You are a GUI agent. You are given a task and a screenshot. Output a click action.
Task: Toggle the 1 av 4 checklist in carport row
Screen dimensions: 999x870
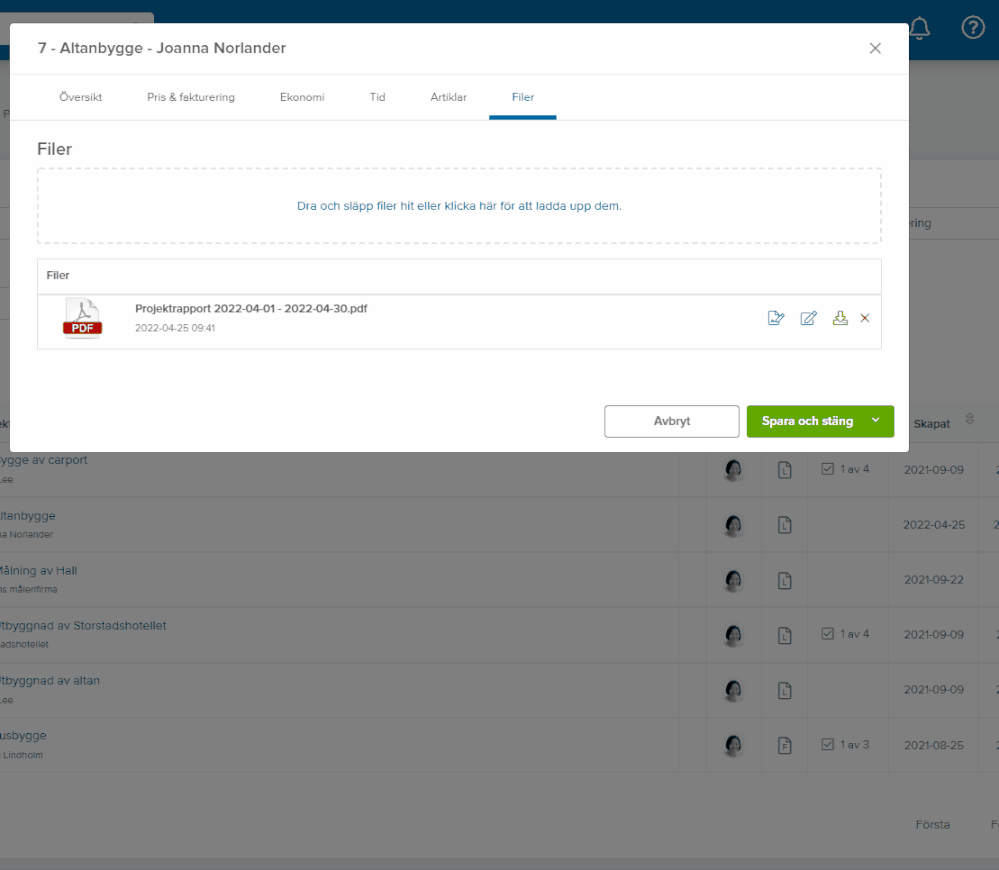tap(828, 469)
